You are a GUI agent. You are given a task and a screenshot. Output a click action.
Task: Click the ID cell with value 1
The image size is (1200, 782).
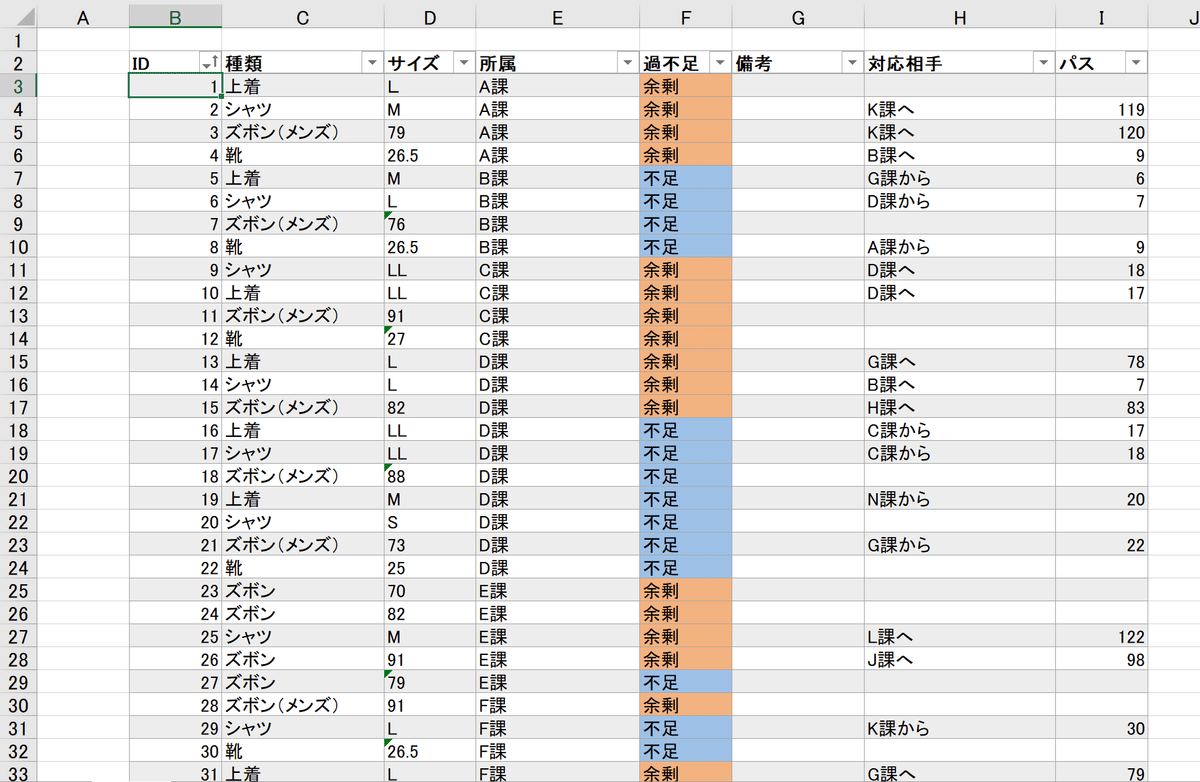click(x=175, y=86)
